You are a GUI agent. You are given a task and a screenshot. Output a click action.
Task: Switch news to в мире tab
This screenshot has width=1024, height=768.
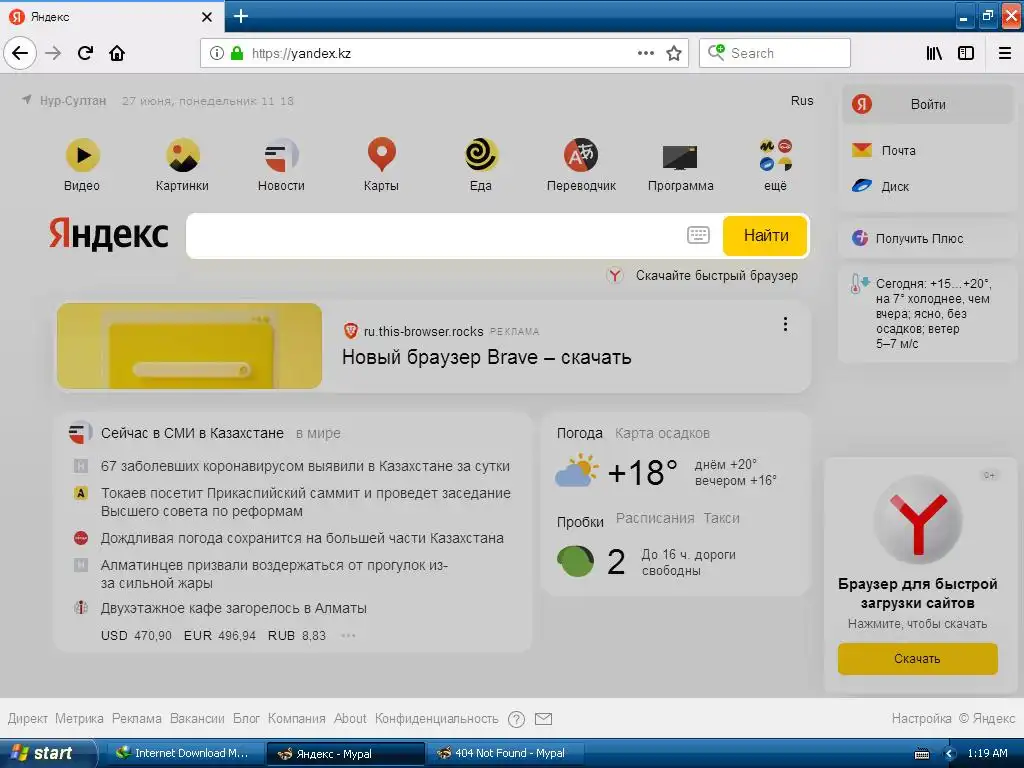[x=318, y=433]
